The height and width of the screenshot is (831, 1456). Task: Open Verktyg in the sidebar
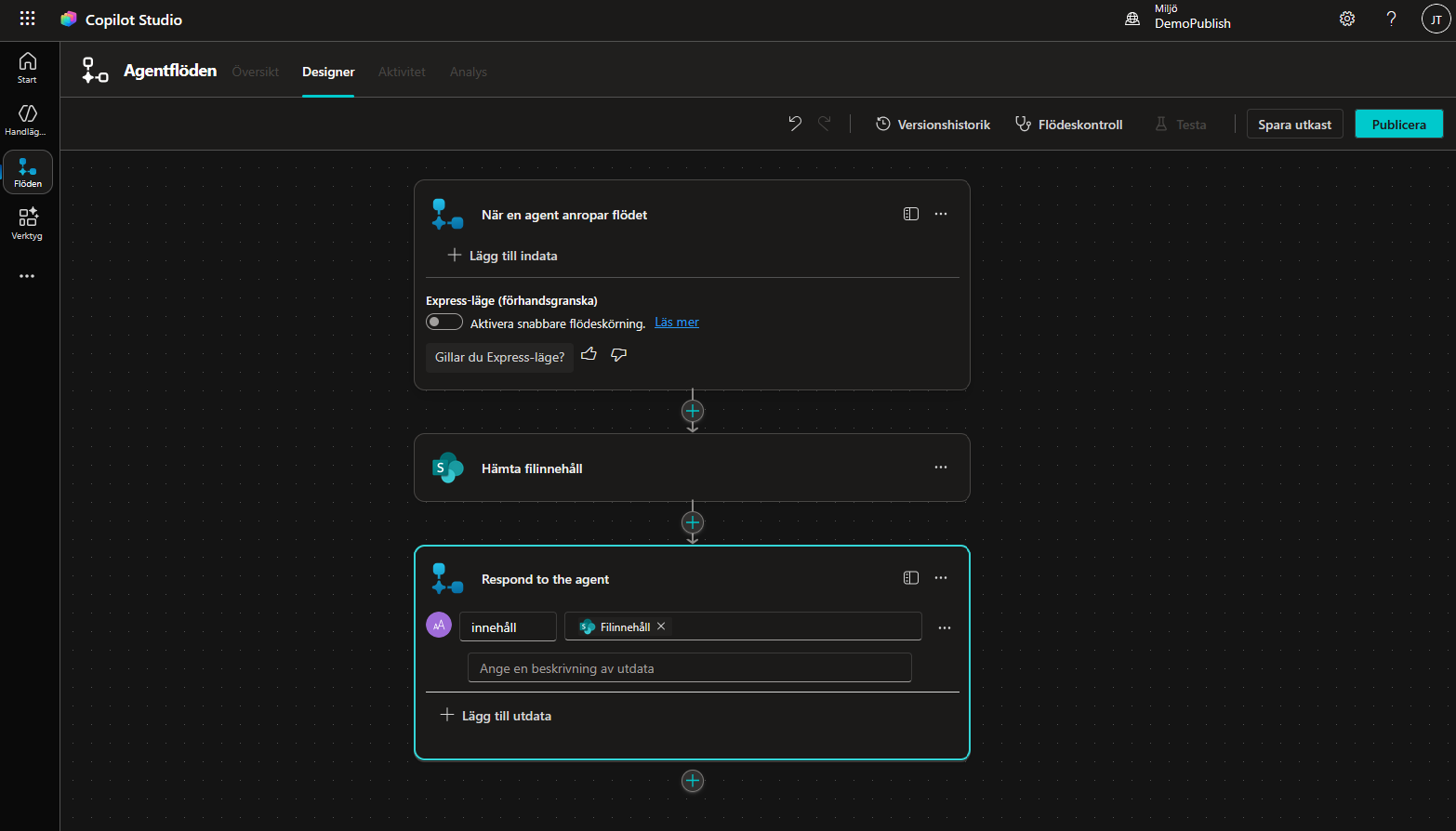(28, 224)
